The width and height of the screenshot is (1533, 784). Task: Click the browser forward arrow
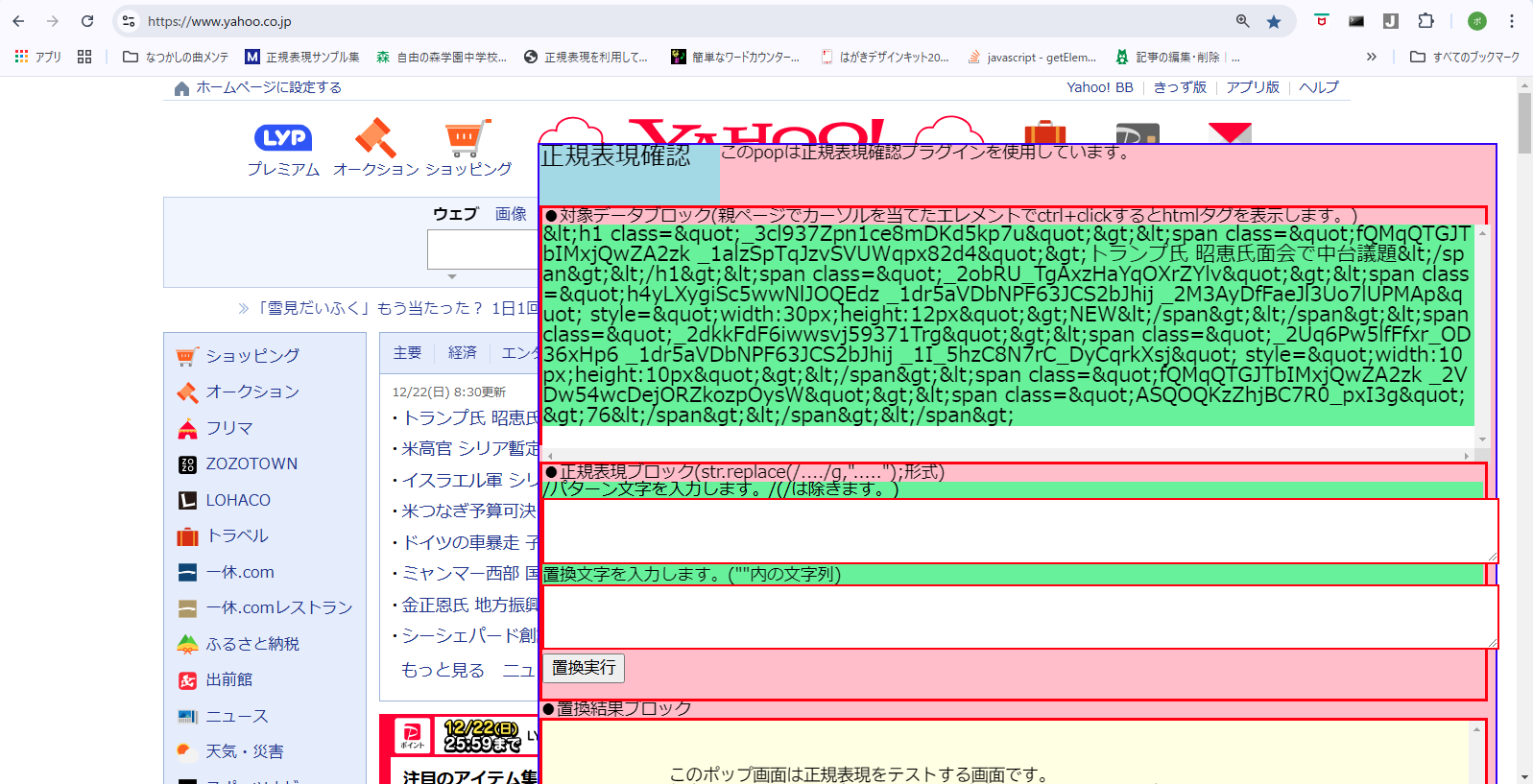click(x=53, y=21)
